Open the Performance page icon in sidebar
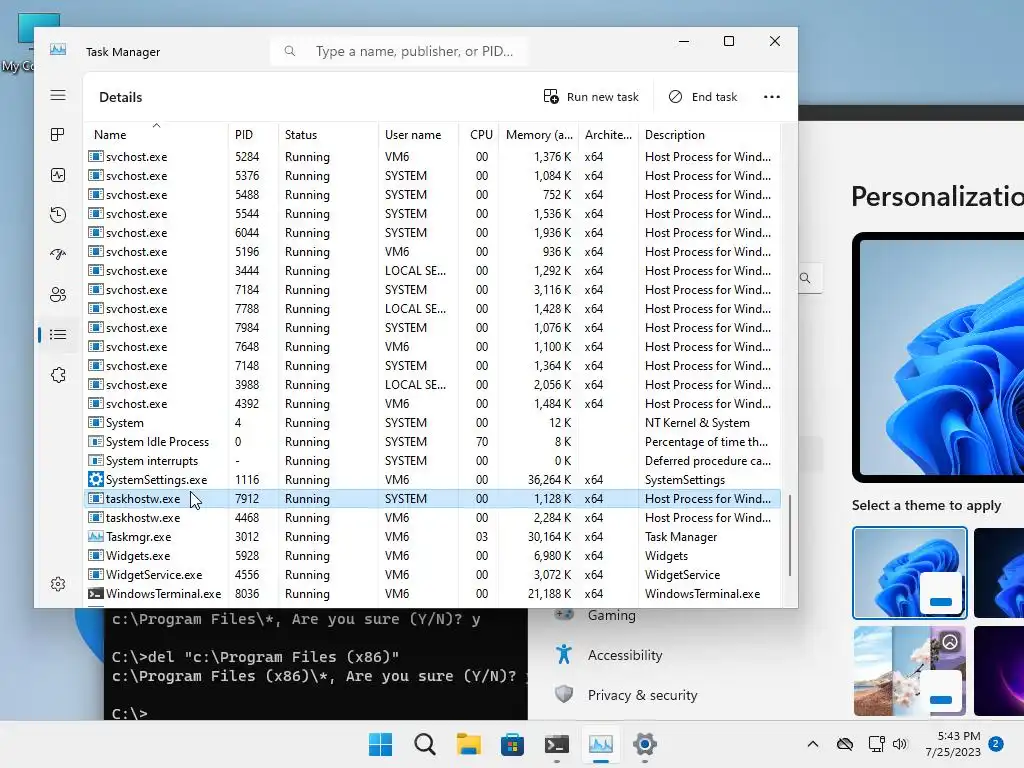 coord(58,175)
